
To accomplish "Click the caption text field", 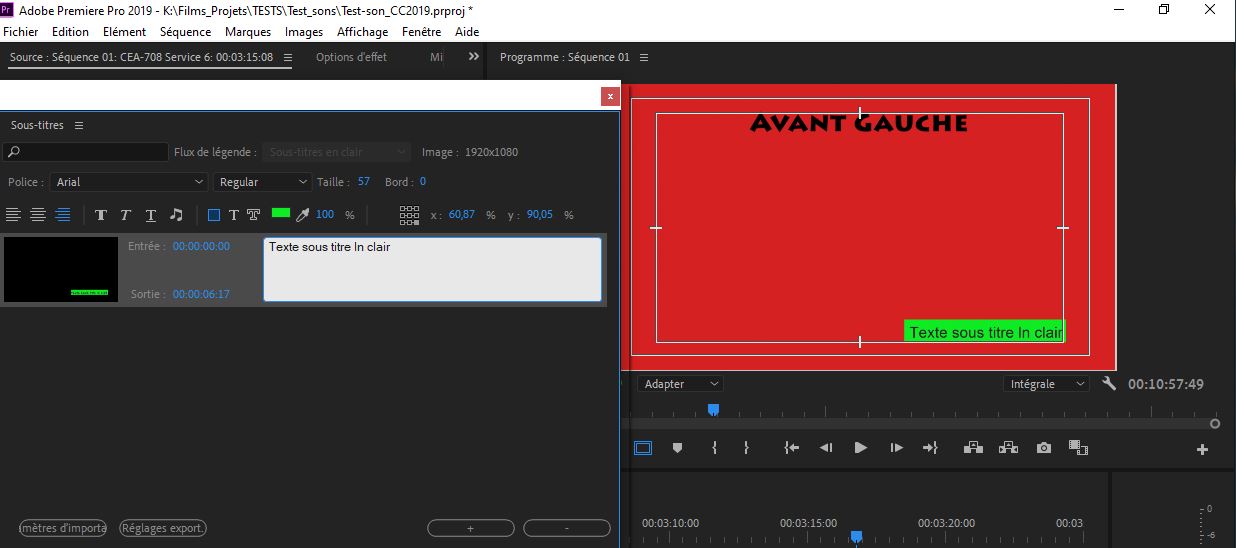I will coord(432,269).
